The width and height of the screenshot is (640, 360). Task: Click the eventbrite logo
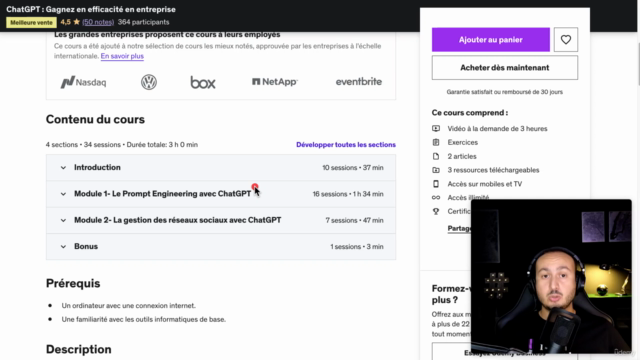click(x=359, y=82)
